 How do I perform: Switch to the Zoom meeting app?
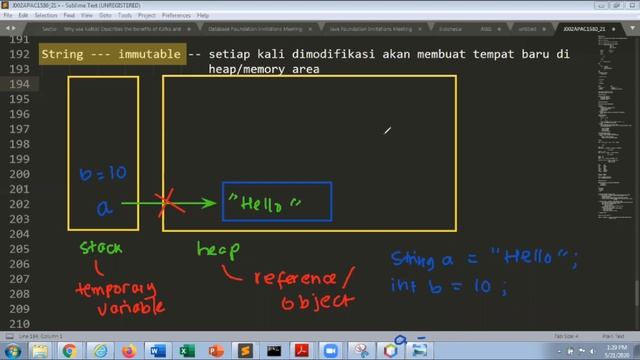point(331,351)
